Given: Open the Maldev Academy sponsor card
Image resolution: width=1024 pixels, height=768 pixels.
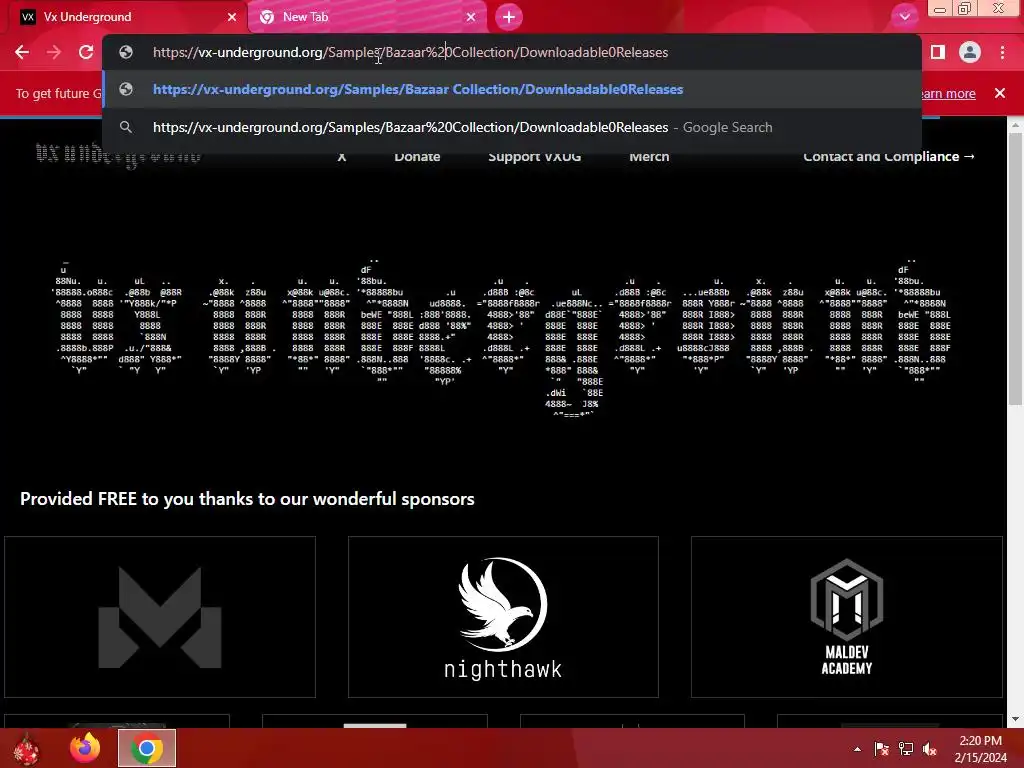Looking at the screenshot, I should (846, 617).
